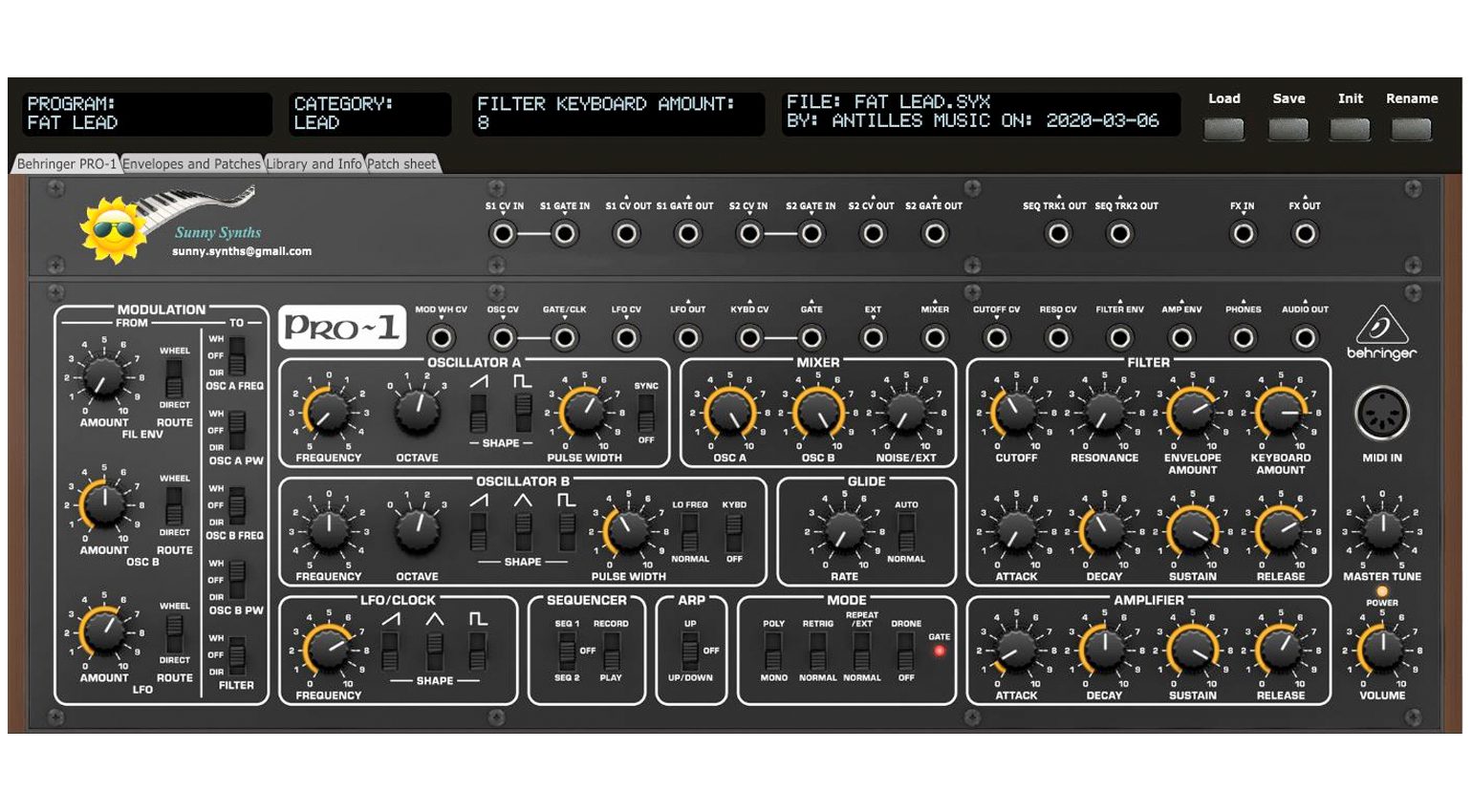This screenshot has width=1472, height=812.
Task: Click the SEQ TRK1 OUT jack
Action: (x=1058, y=233)
